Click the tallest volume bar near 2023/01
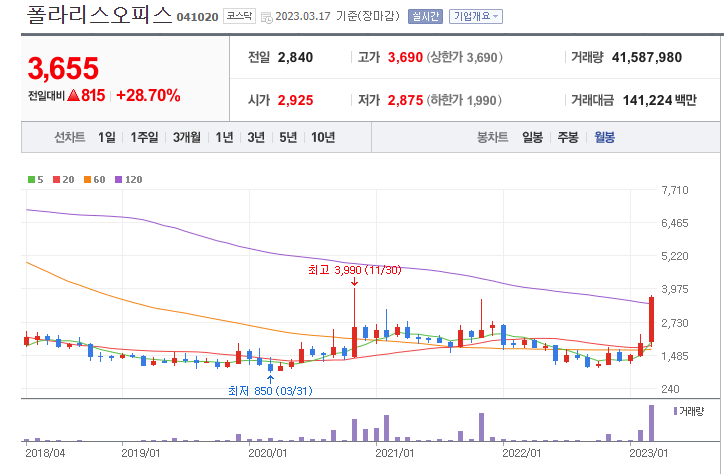Image resolution: width=724 pixels, height=474 pixels. [652, 423]
